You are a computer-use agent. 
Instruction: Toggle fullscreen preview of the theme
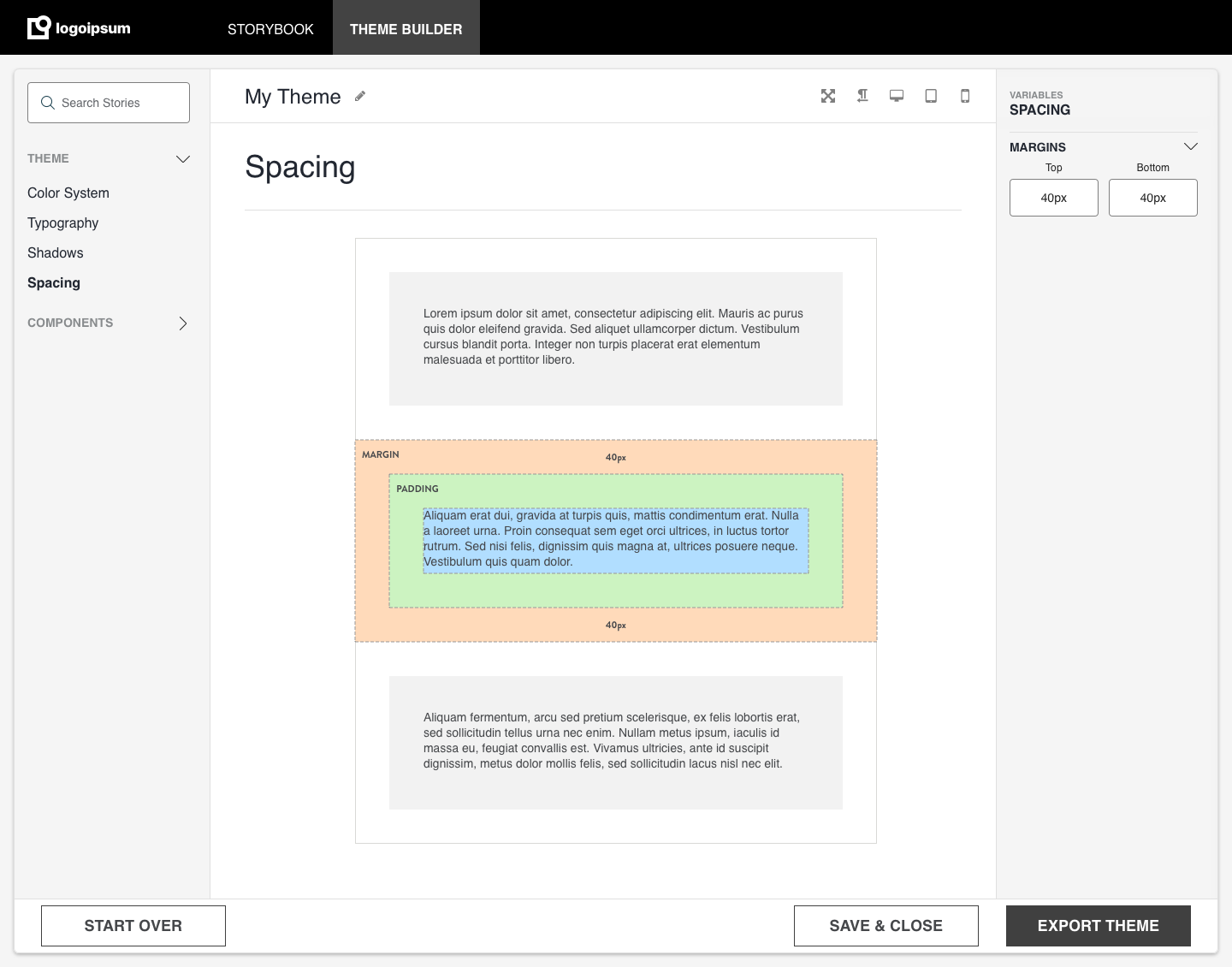coord(828,96)
